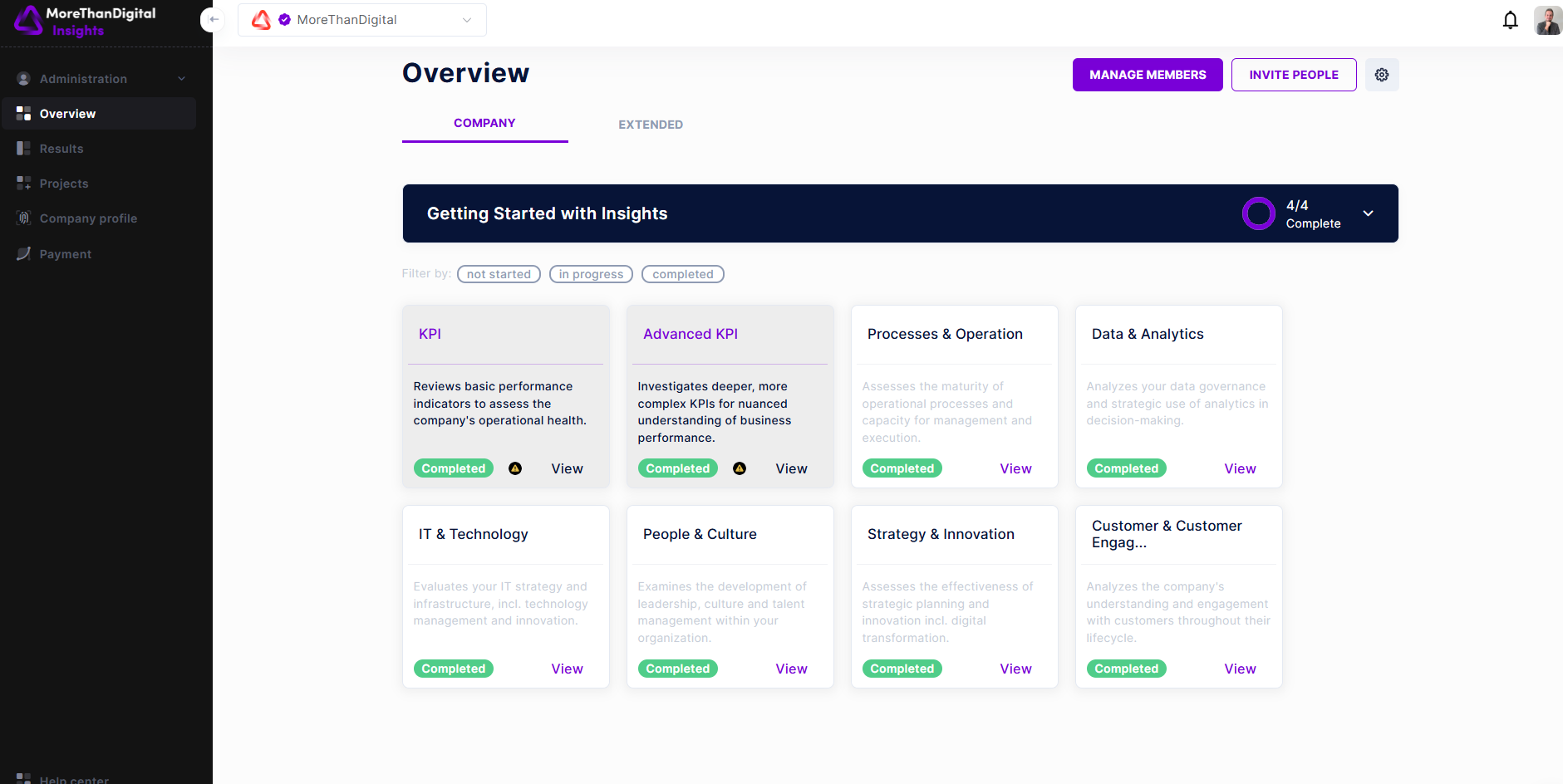
Task: Click the Invite People button
Action: (1293, 75)
